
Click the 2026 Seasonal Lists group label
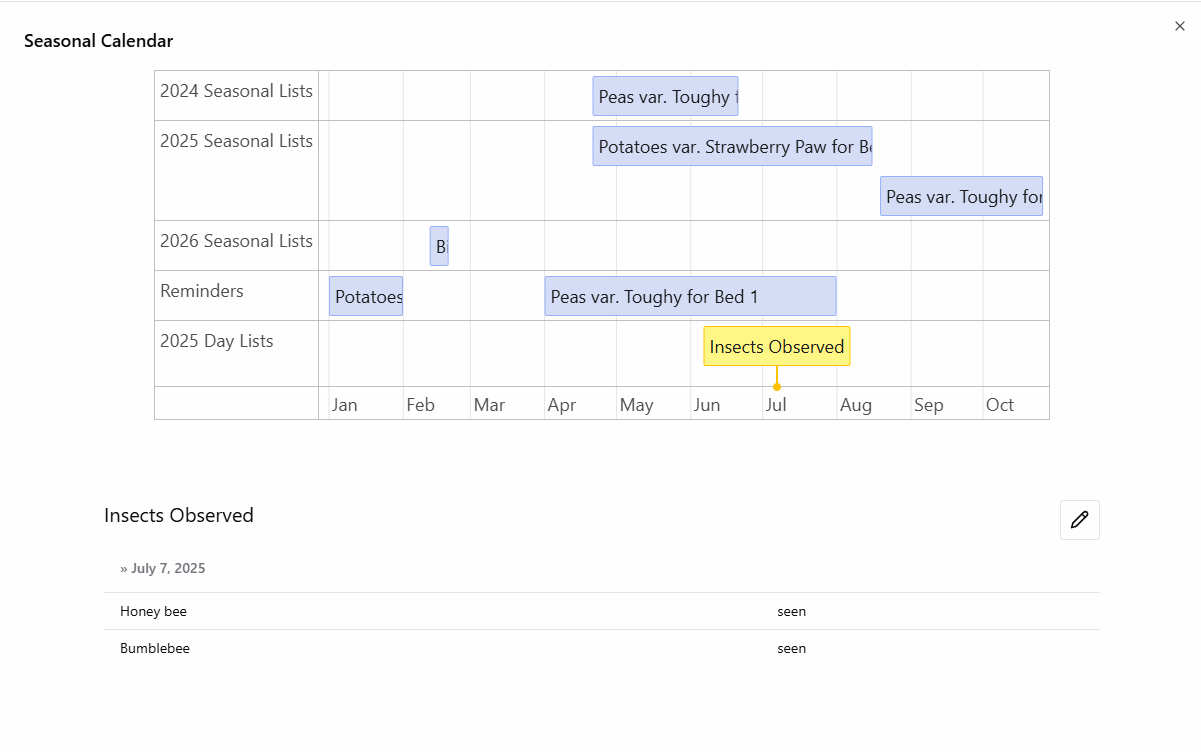point(236,241)
